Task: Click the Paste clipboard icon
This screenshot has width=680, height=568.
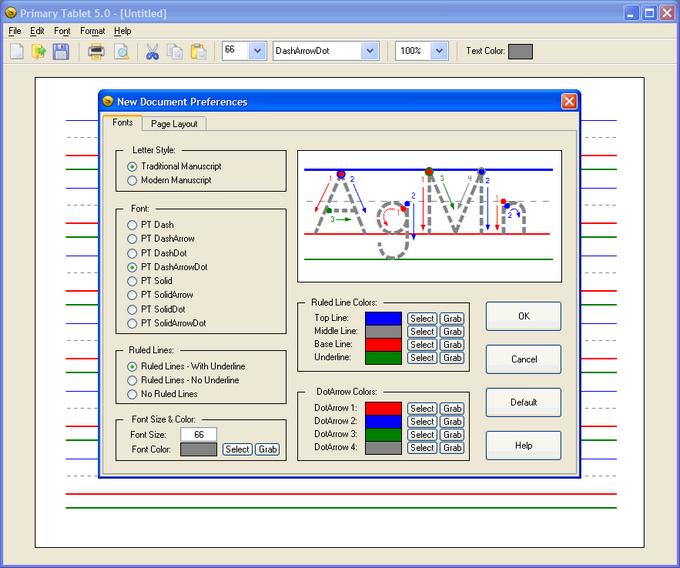Action: point(198,51)
